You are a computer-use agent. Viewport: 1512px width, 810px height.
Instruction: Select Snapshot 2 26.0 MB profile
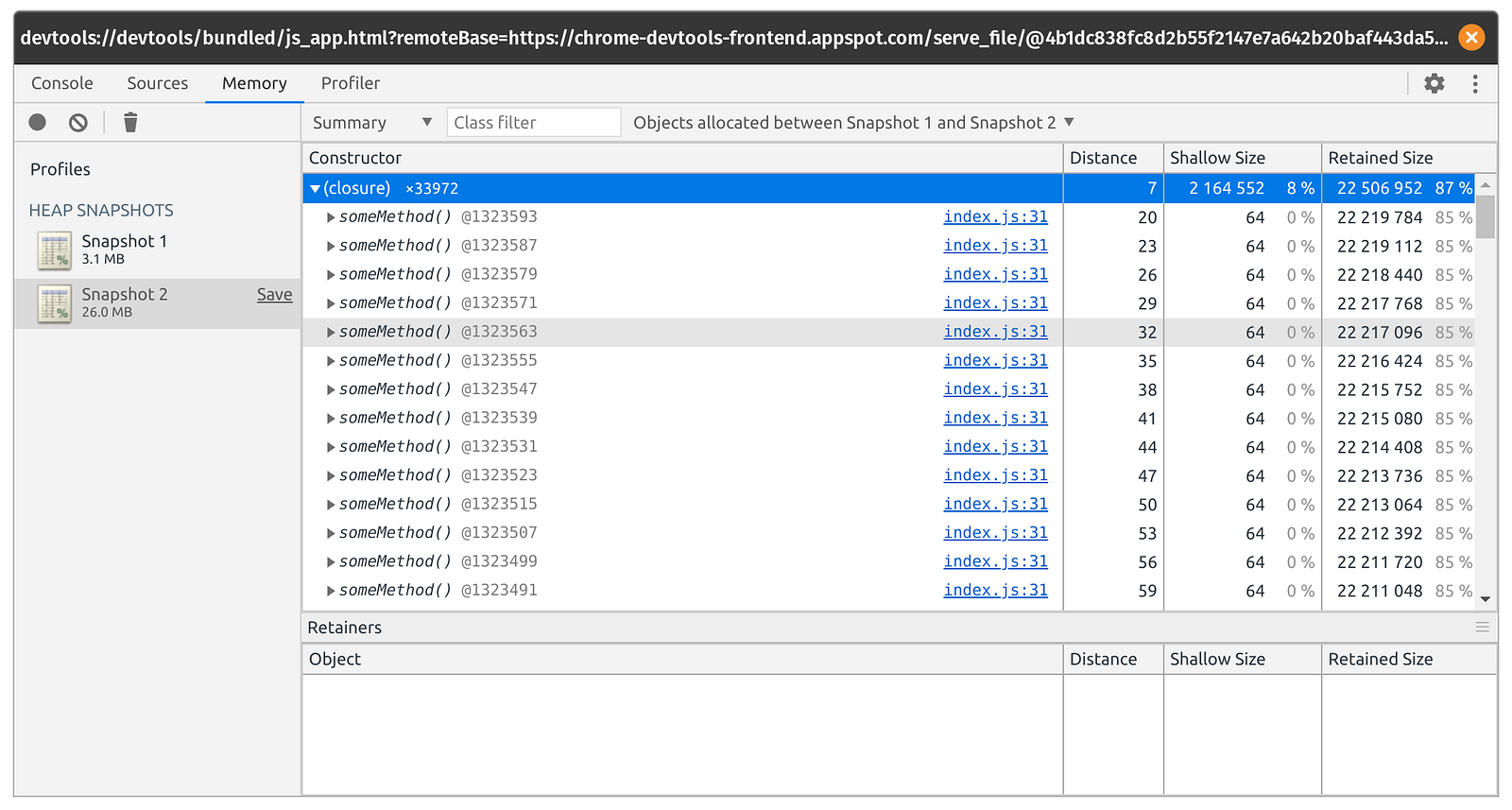158,303
